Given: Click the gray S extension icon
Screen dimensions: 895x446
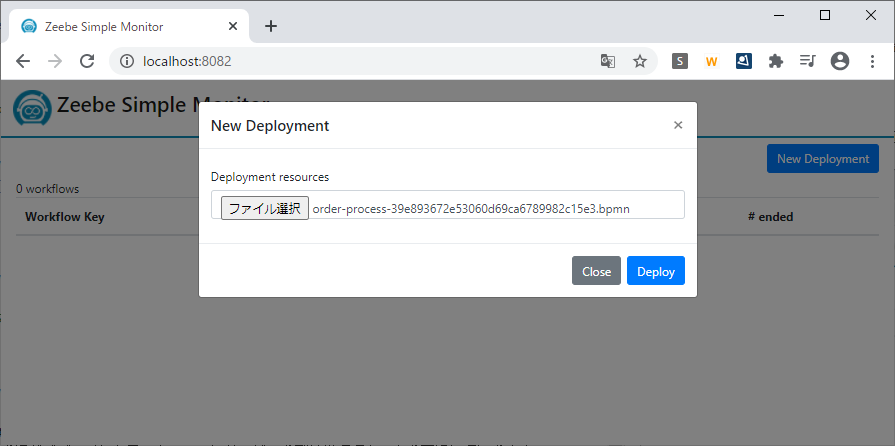Looking at the screenshot, I should tap(680, 61).
